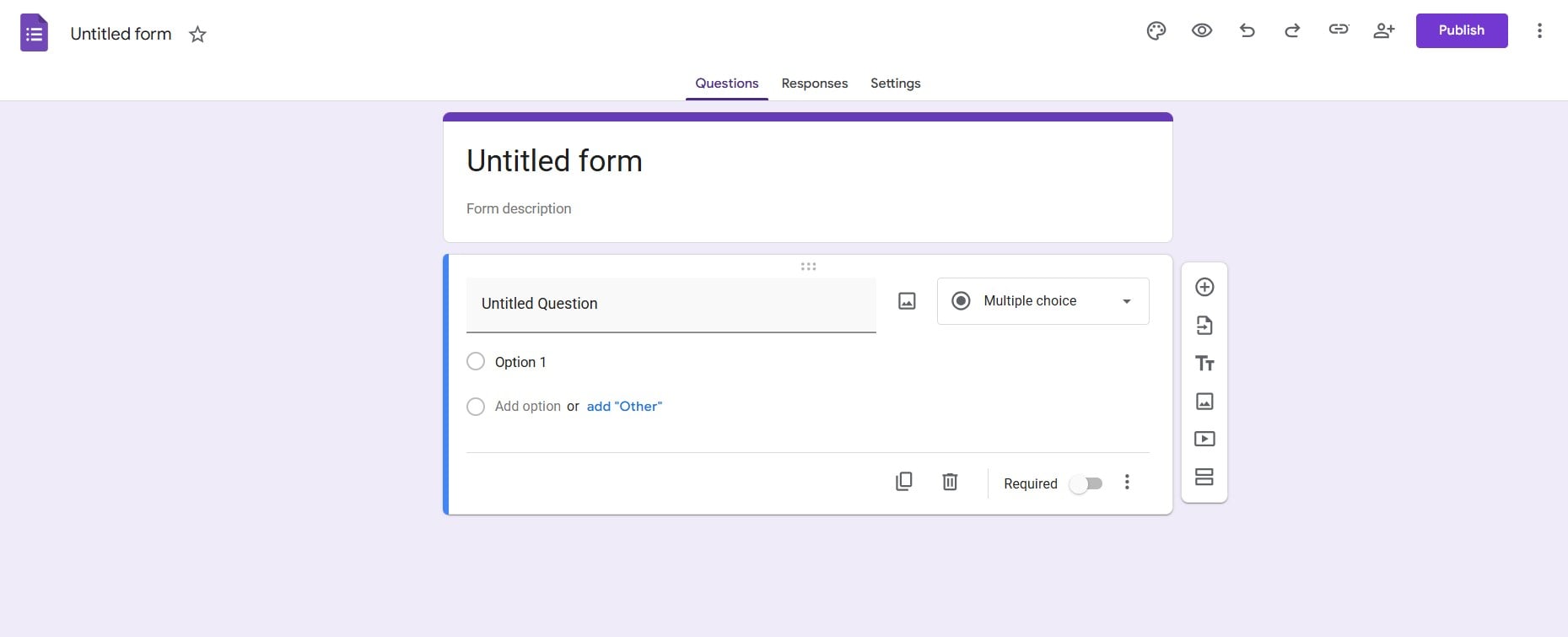Add a video to the form

click(1204, 439)
